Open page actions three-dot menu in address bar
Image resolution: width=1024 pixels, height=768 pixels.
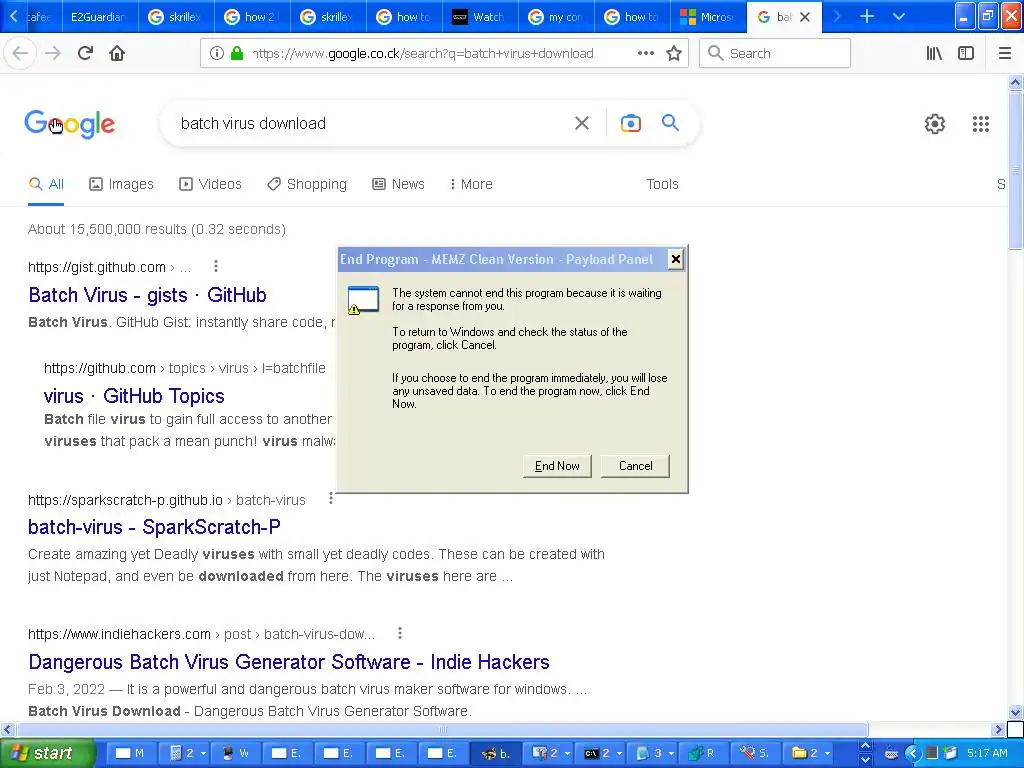point(645,54)
